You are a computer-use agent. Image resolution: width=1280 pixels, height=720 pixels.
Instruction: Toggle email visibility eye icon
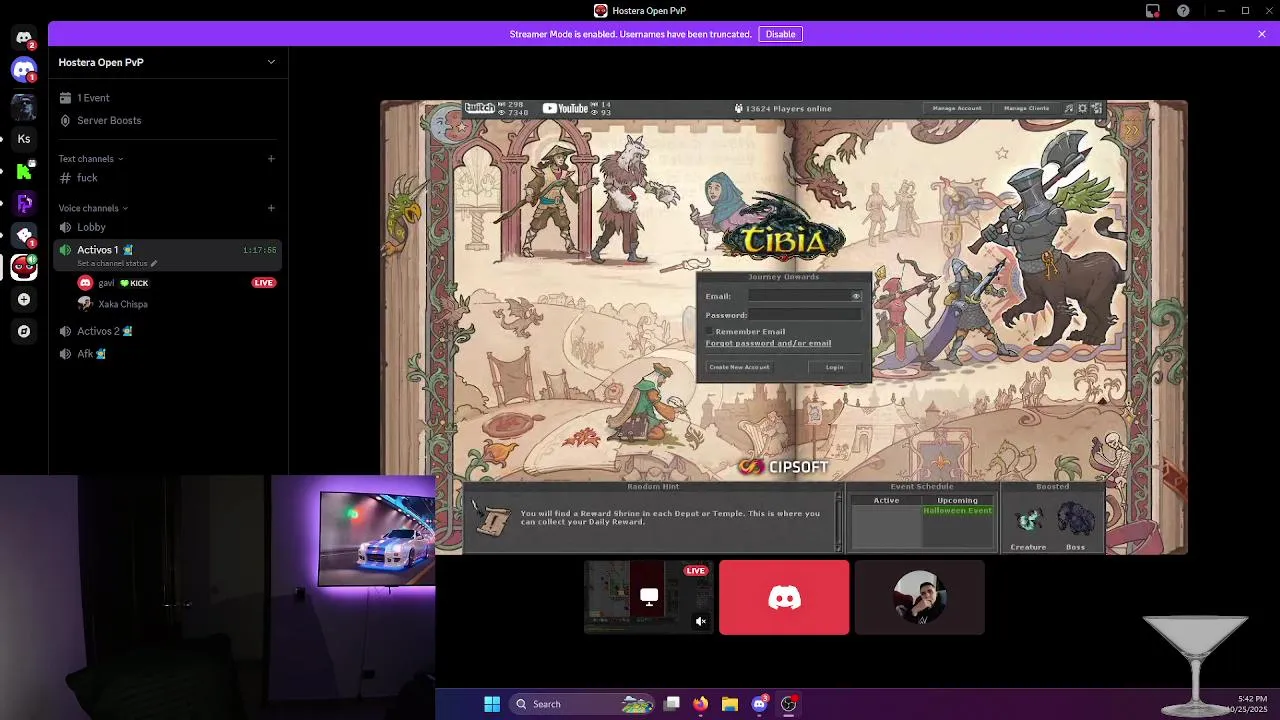(856, 296)
